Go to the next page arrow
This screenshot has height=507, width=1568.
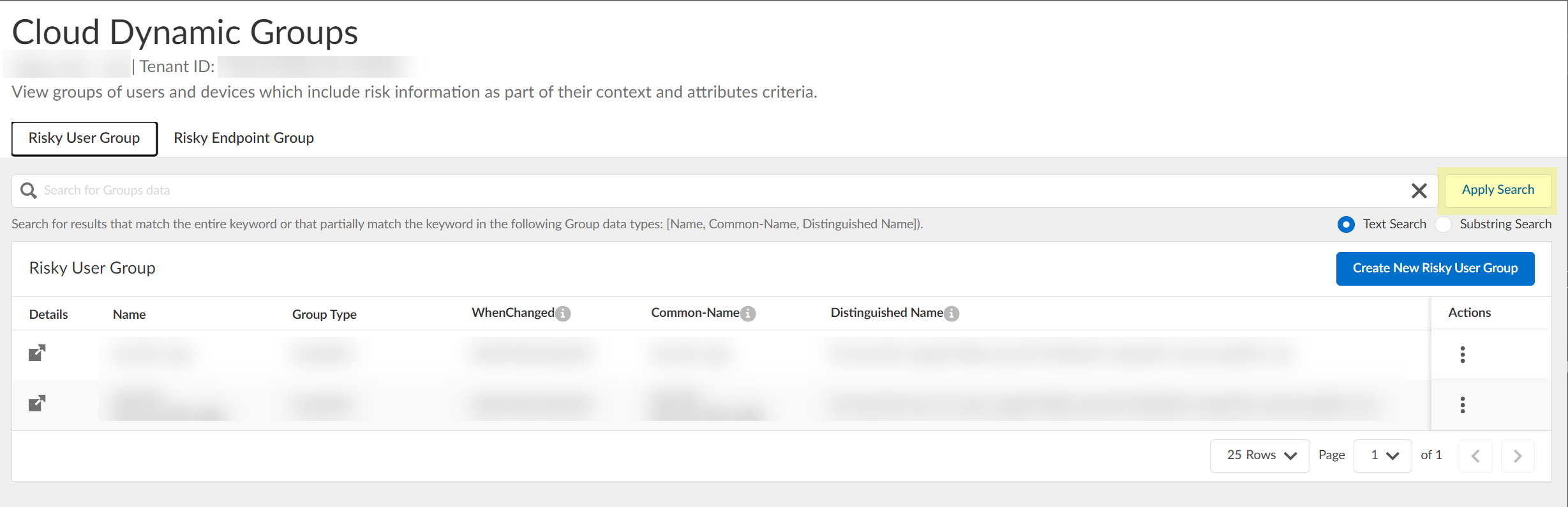1517,456
